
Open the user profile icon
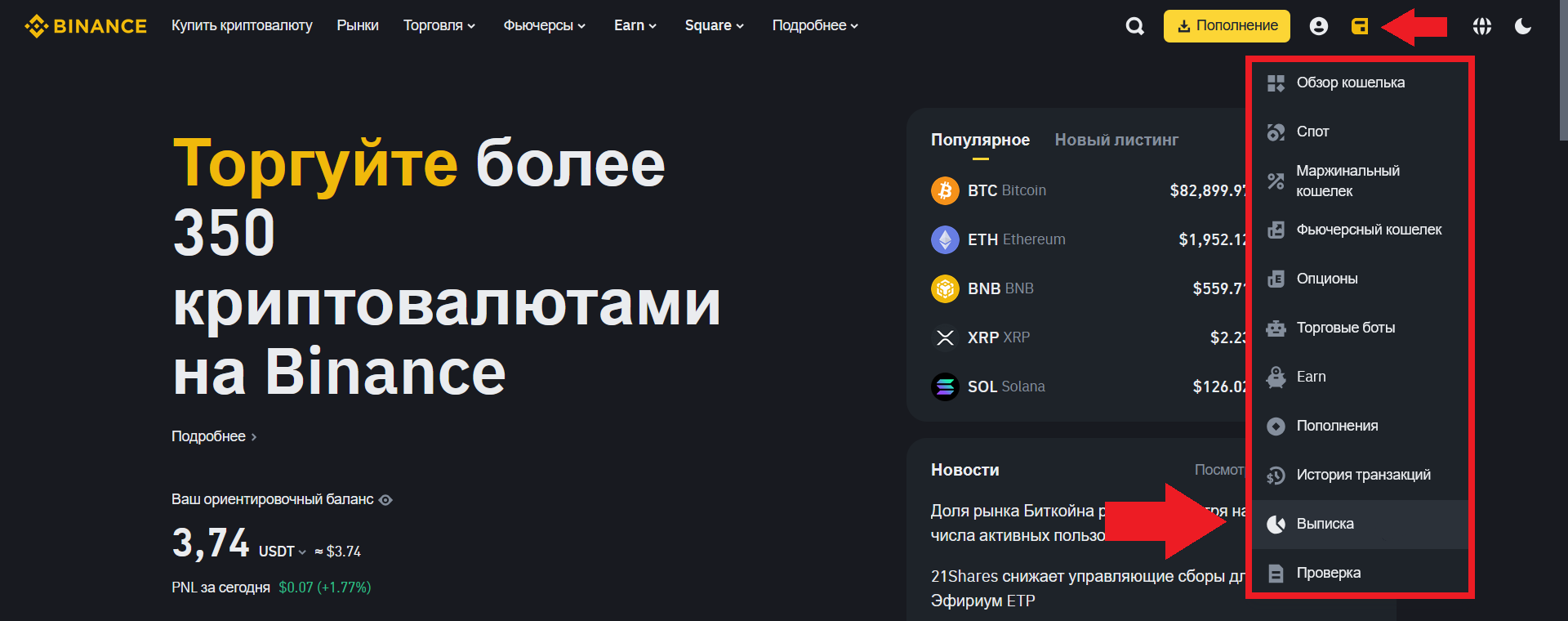click(1318, 26)
